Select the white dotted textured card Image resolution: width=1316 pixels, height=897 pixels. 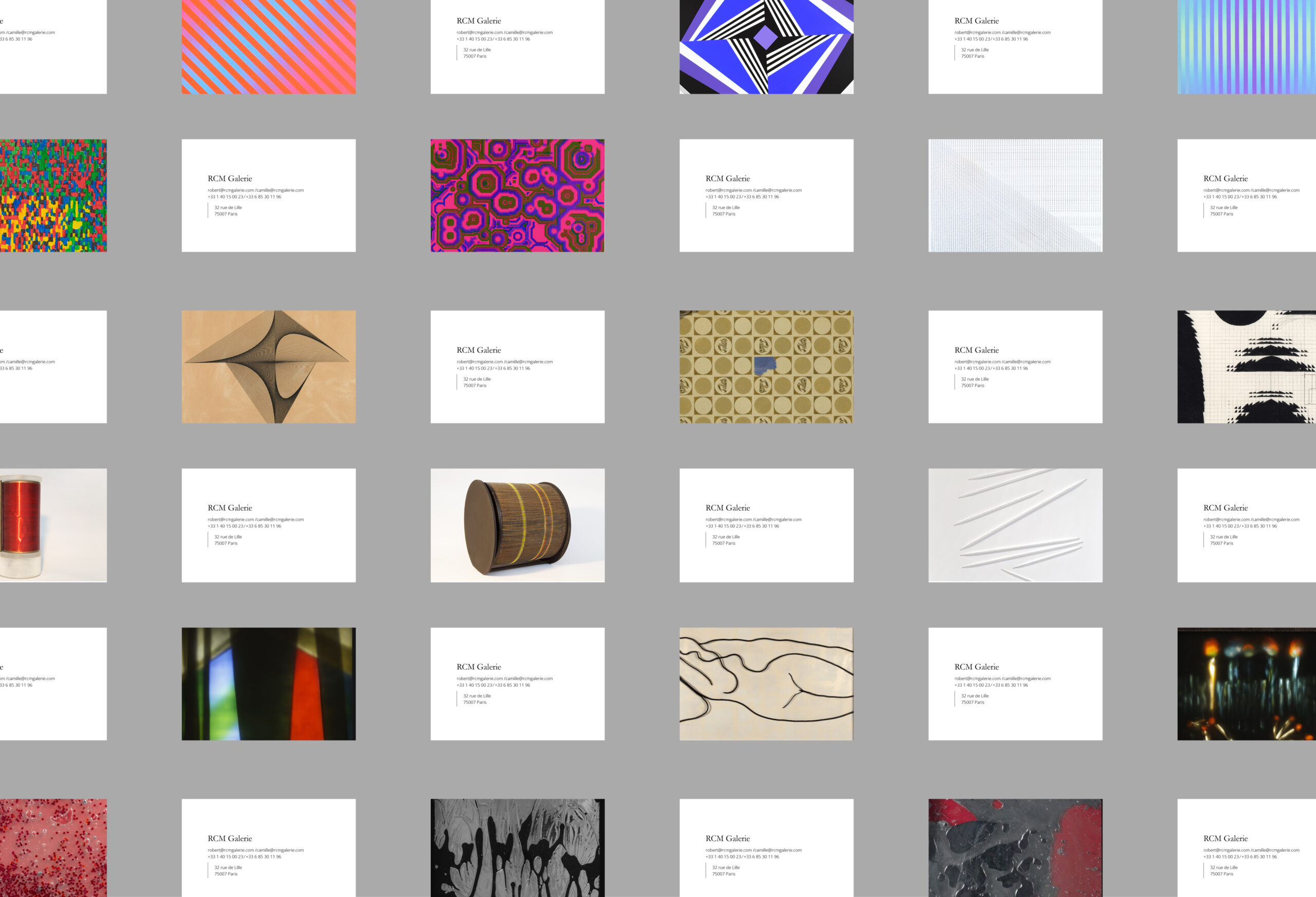click(1015, 195)
